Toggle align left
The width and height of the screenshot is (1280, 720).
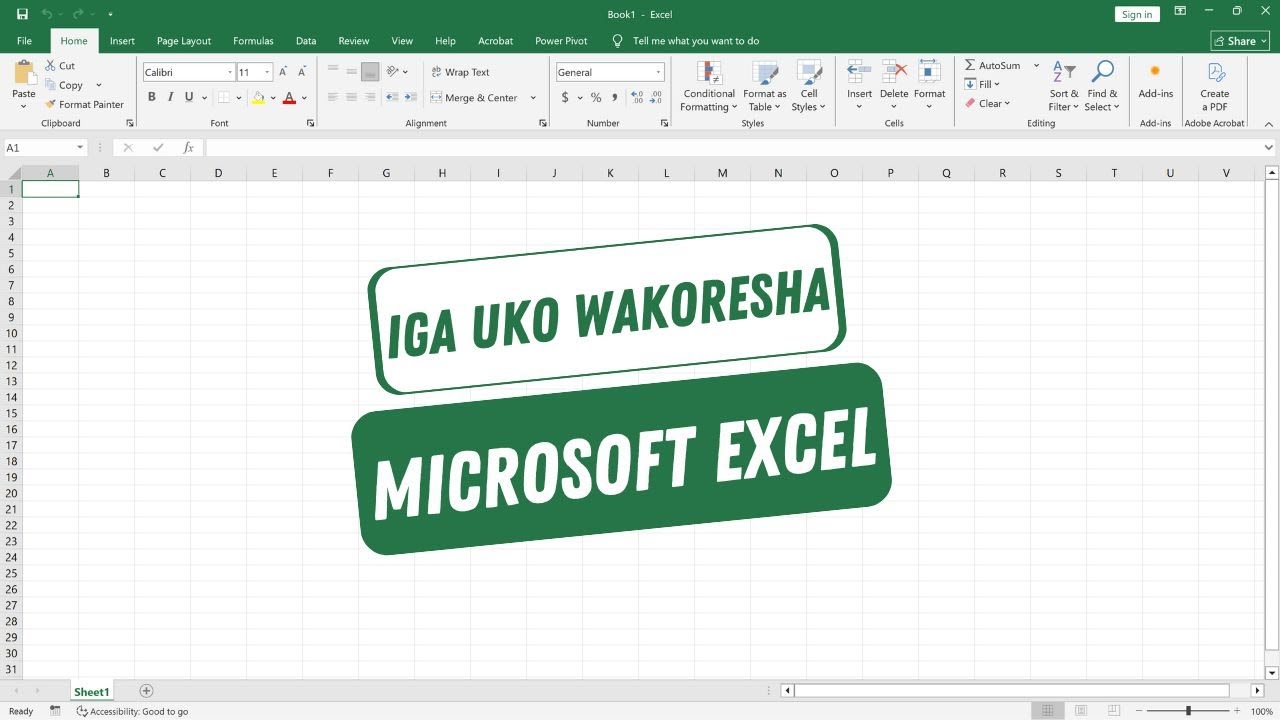(x=333, y=98)
